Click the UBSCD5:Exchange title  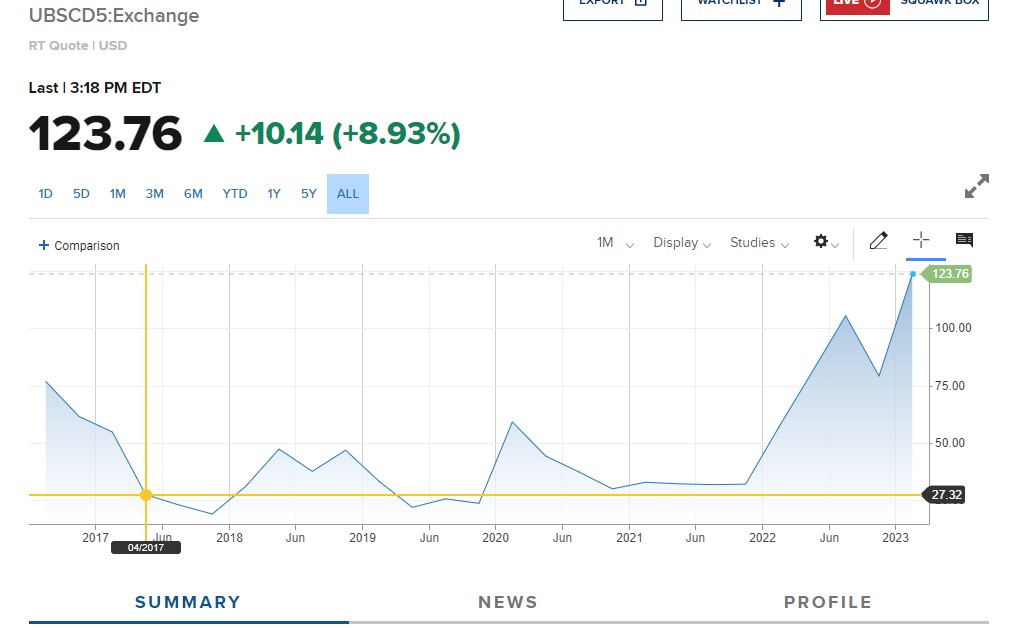pyautogui.click(x=114, y=16)
